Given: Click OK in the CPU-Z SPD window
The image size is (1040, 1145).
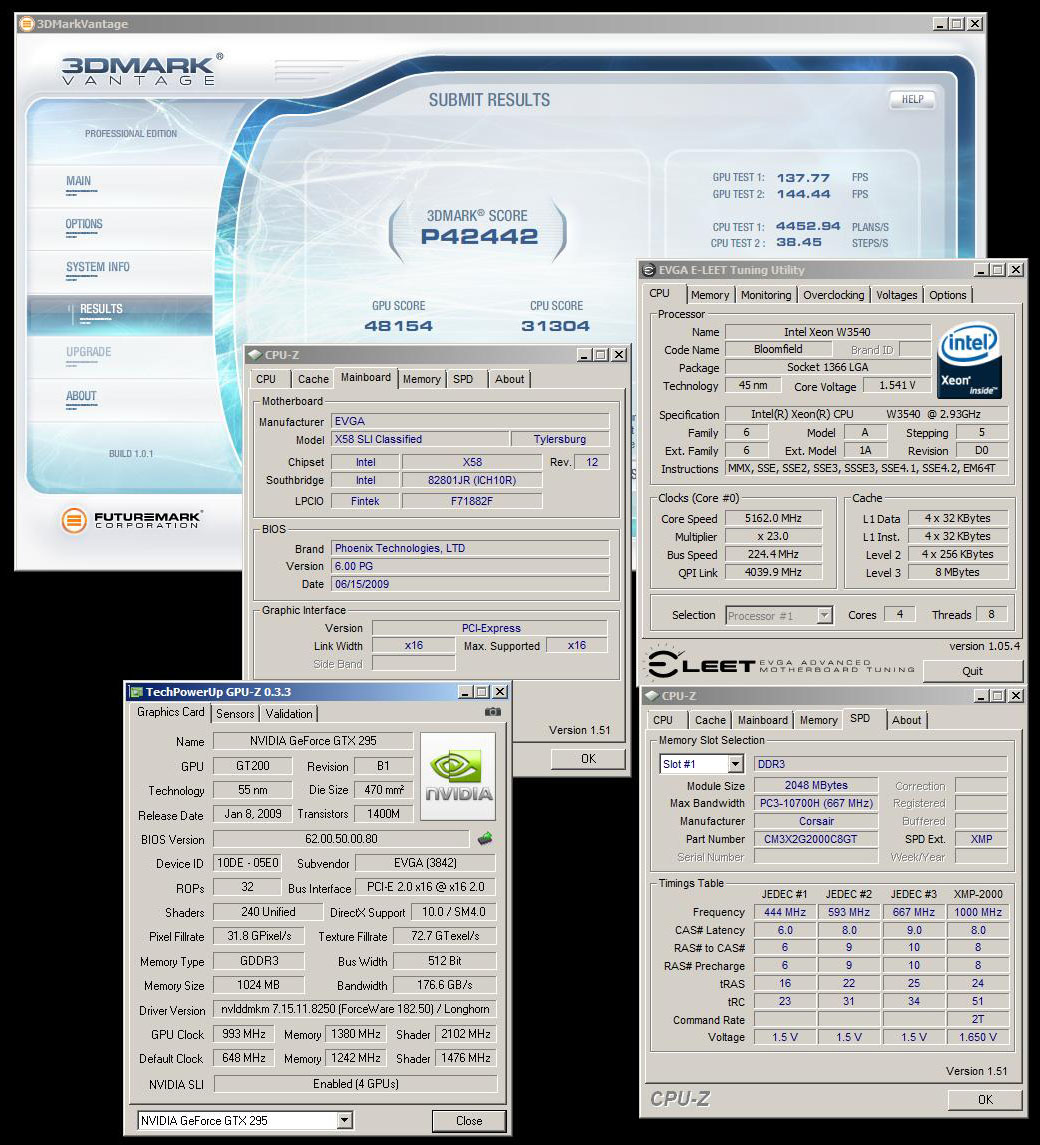Looking at the screenshot, I should click(x=985, y=1099).
